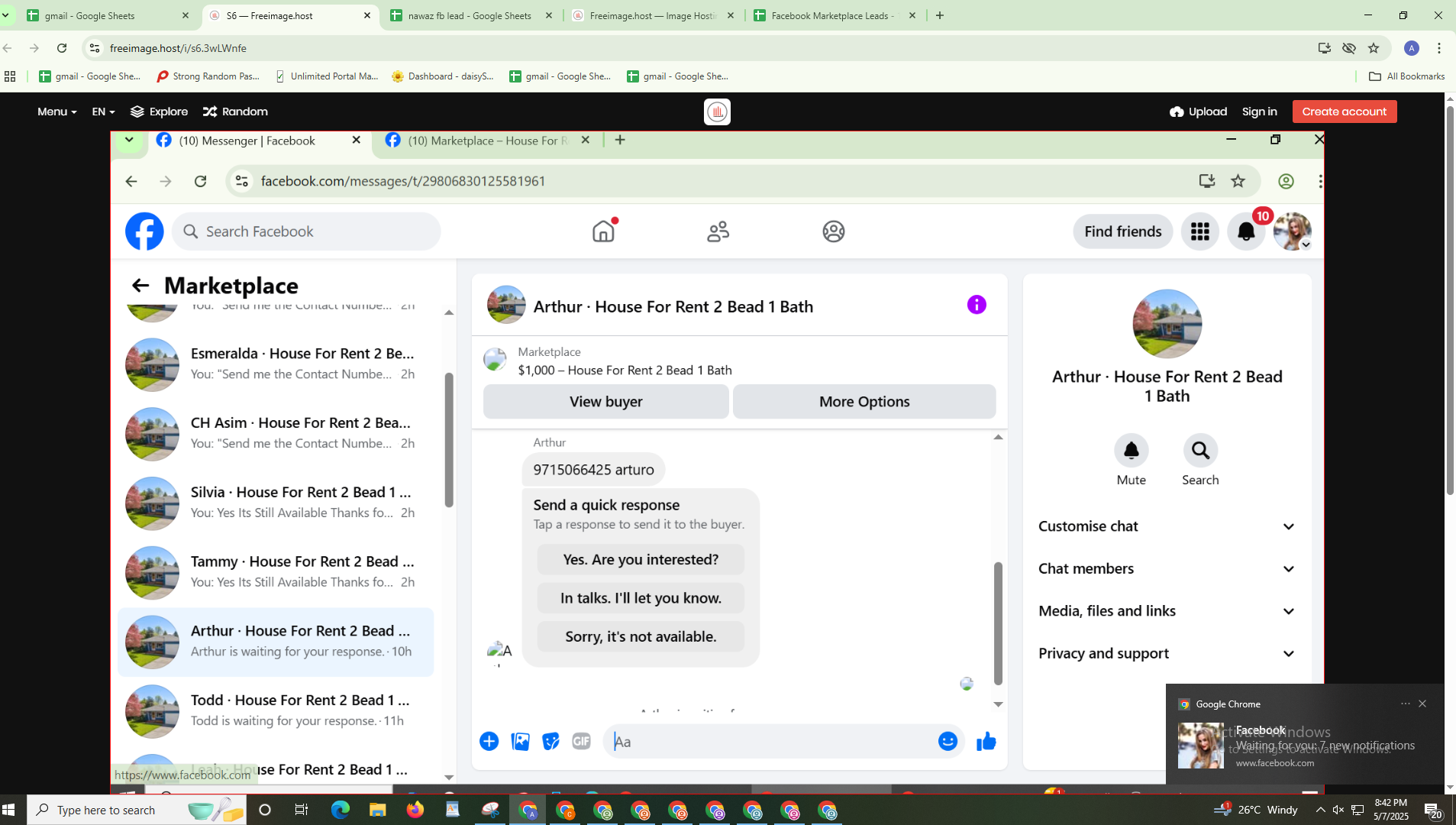Click the purple conversation info icon
Screen dimensions: 1456x825
tap(977, 305)
